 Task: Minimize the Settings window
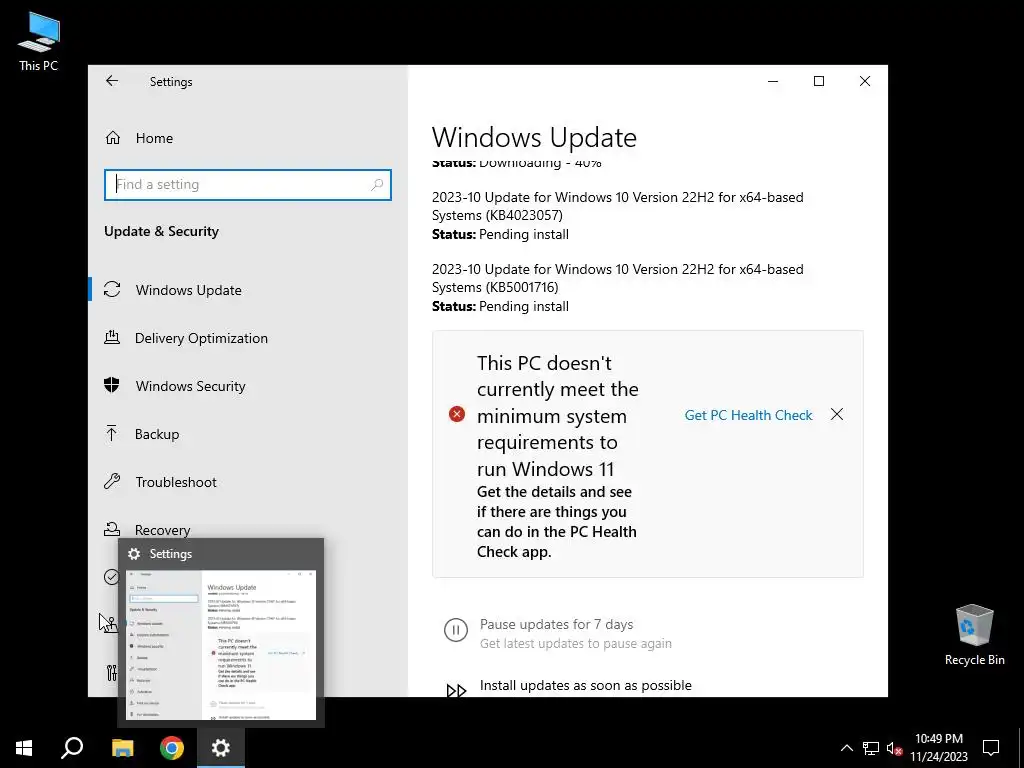tap(773, 81)
